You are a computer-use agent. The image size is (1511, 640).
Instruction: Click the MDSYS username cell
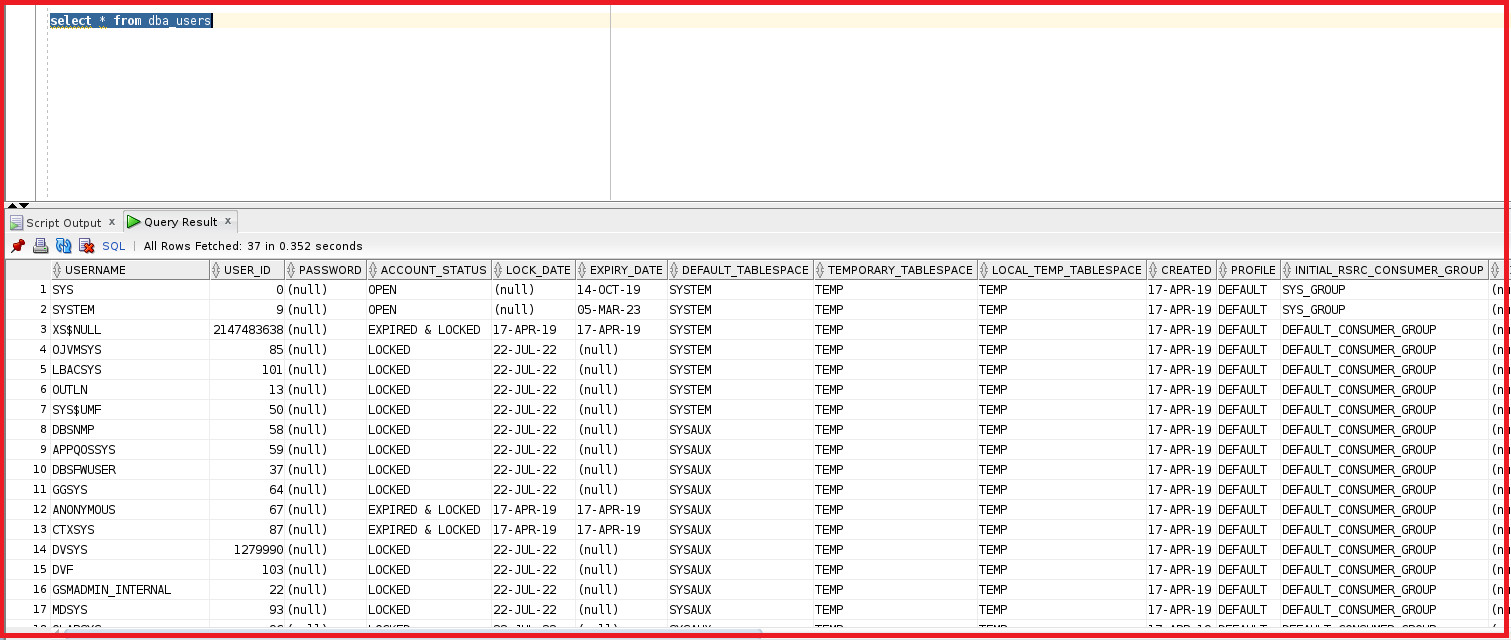[129, 610]
